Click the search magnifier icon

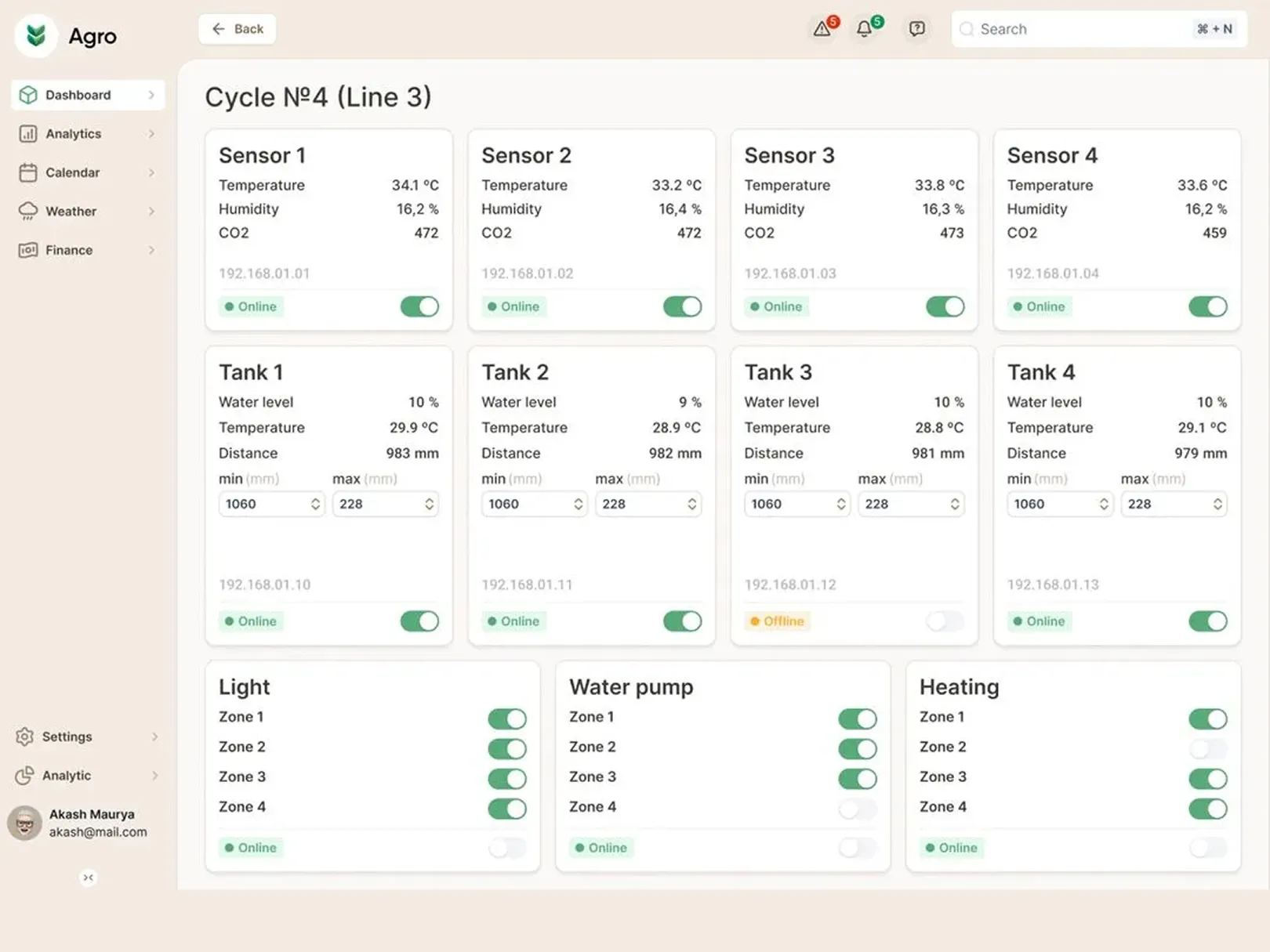coord(967,29)
